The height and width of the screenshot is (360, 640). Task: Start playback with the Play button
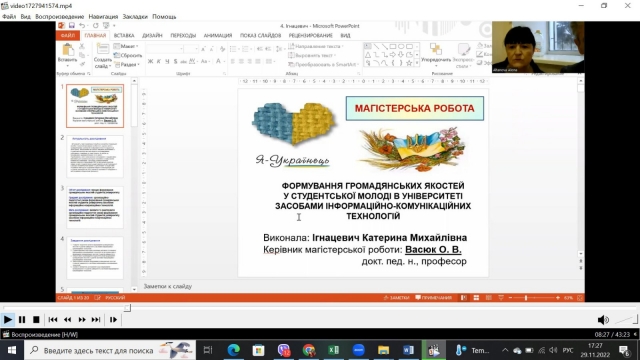[x=8, y=320]
